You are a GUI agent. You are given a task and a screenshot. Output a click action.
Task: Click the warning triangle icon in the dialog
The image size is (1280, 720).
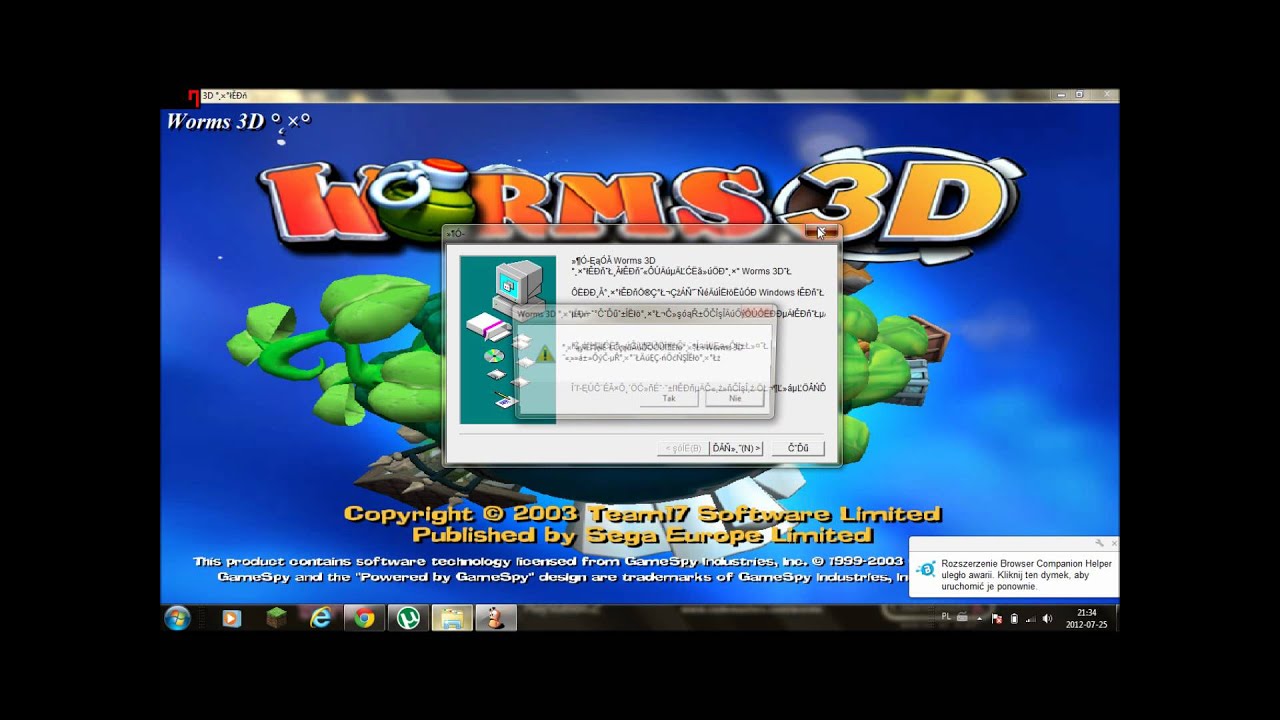coord(544,354)
